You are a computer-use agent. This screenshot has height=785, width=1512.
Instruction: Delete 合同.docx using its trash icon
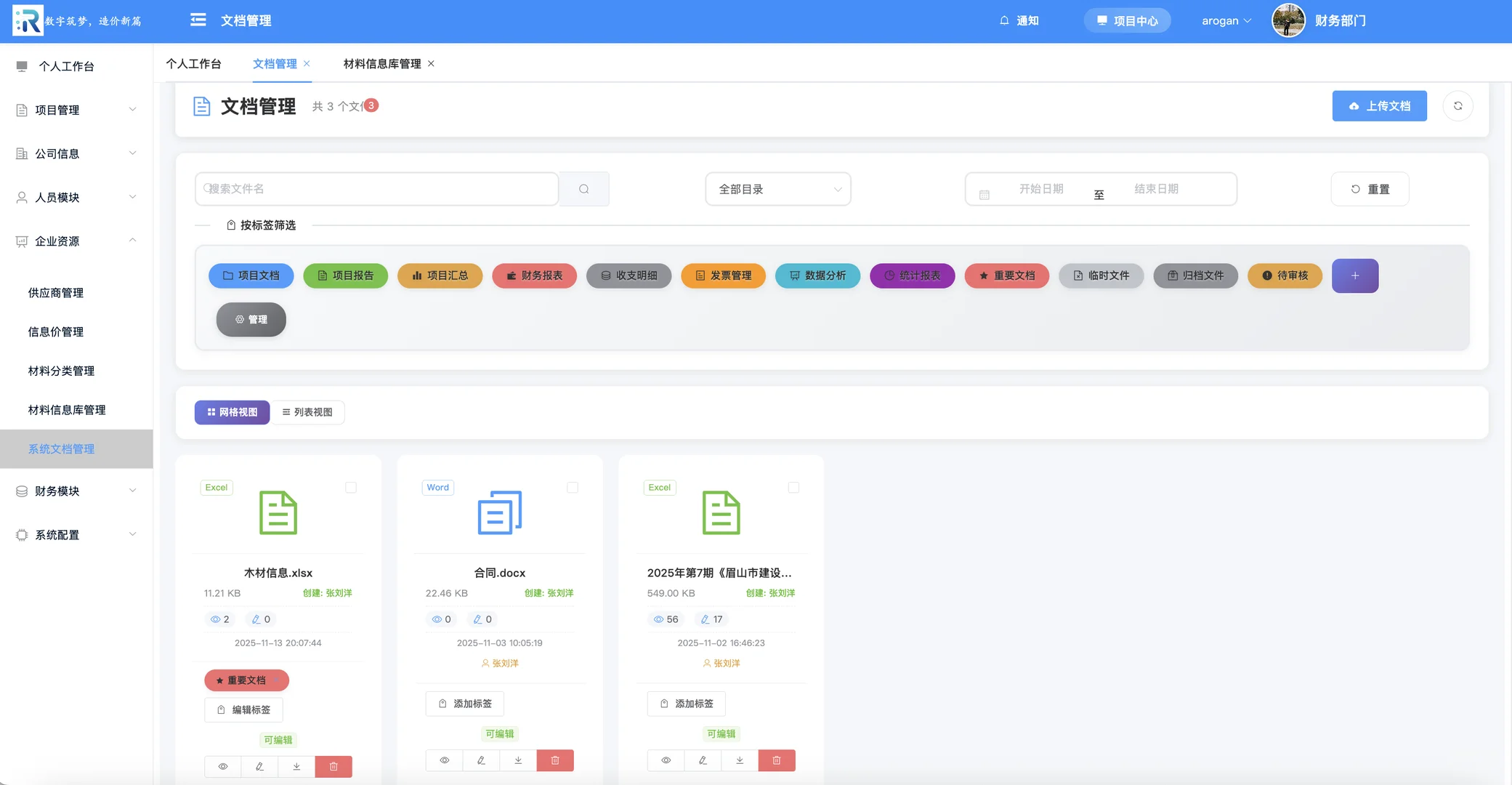[555, 760]
